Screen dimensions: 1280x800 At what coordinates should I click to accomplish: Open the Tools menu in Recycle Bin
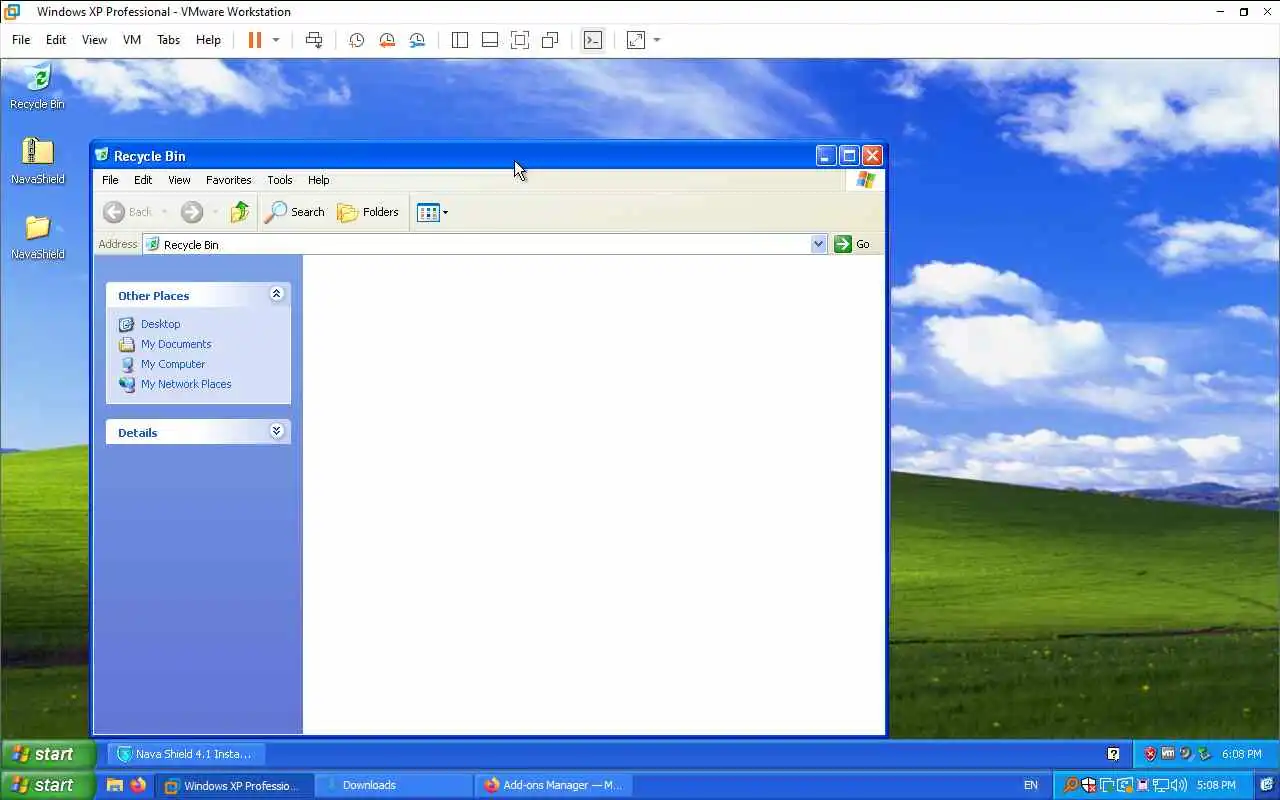(280, 180)
